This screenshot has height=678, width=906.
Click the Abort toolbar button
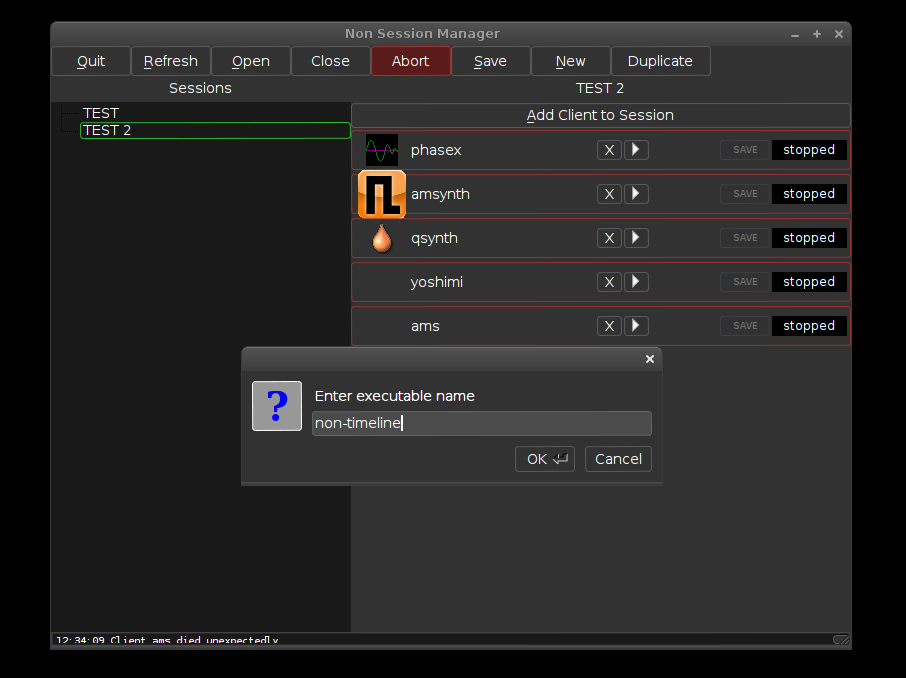[410, 61]
